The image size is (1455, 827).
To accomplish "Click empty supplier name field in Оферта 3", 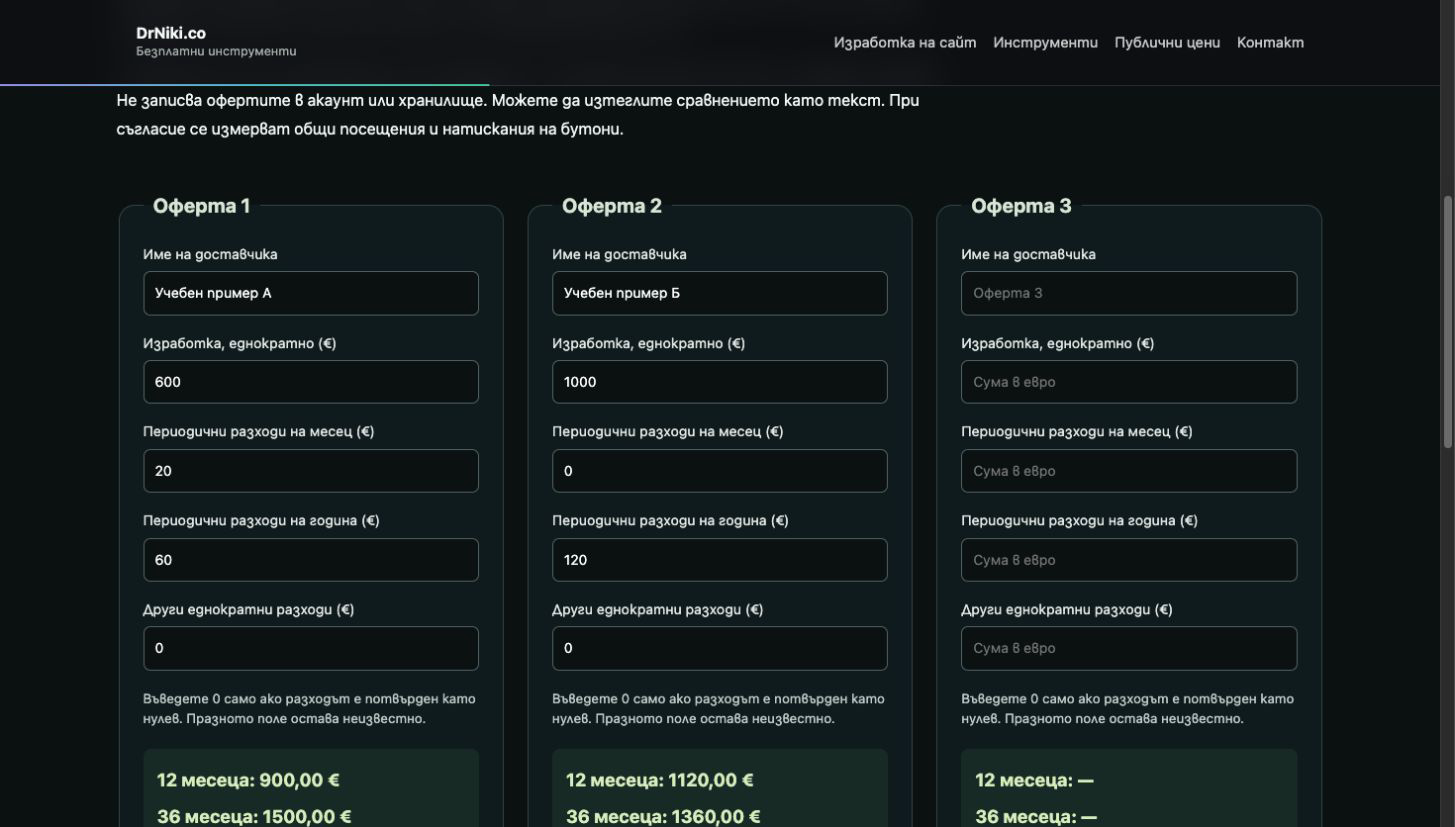I will [x=1129, y=293].
